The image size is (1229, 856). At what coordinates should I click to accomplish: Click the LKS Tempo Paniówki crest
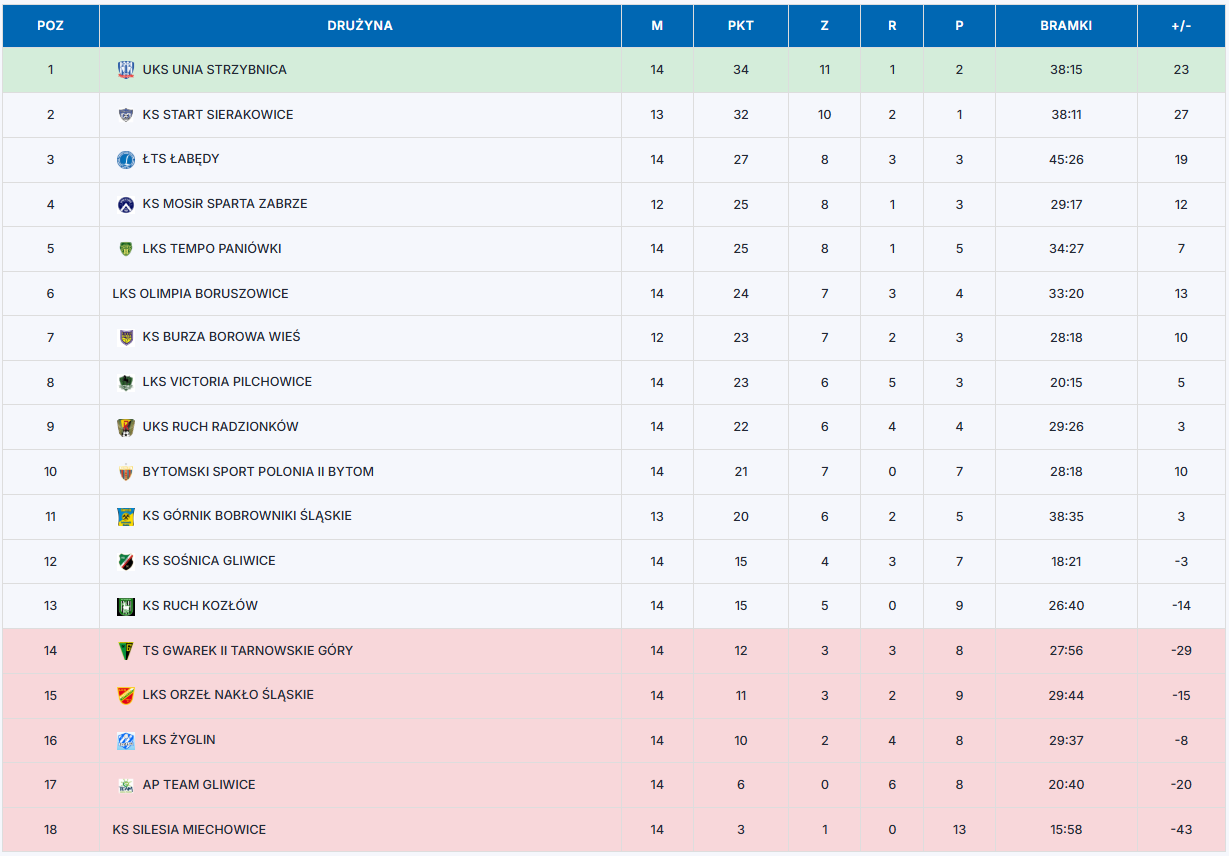126,249
